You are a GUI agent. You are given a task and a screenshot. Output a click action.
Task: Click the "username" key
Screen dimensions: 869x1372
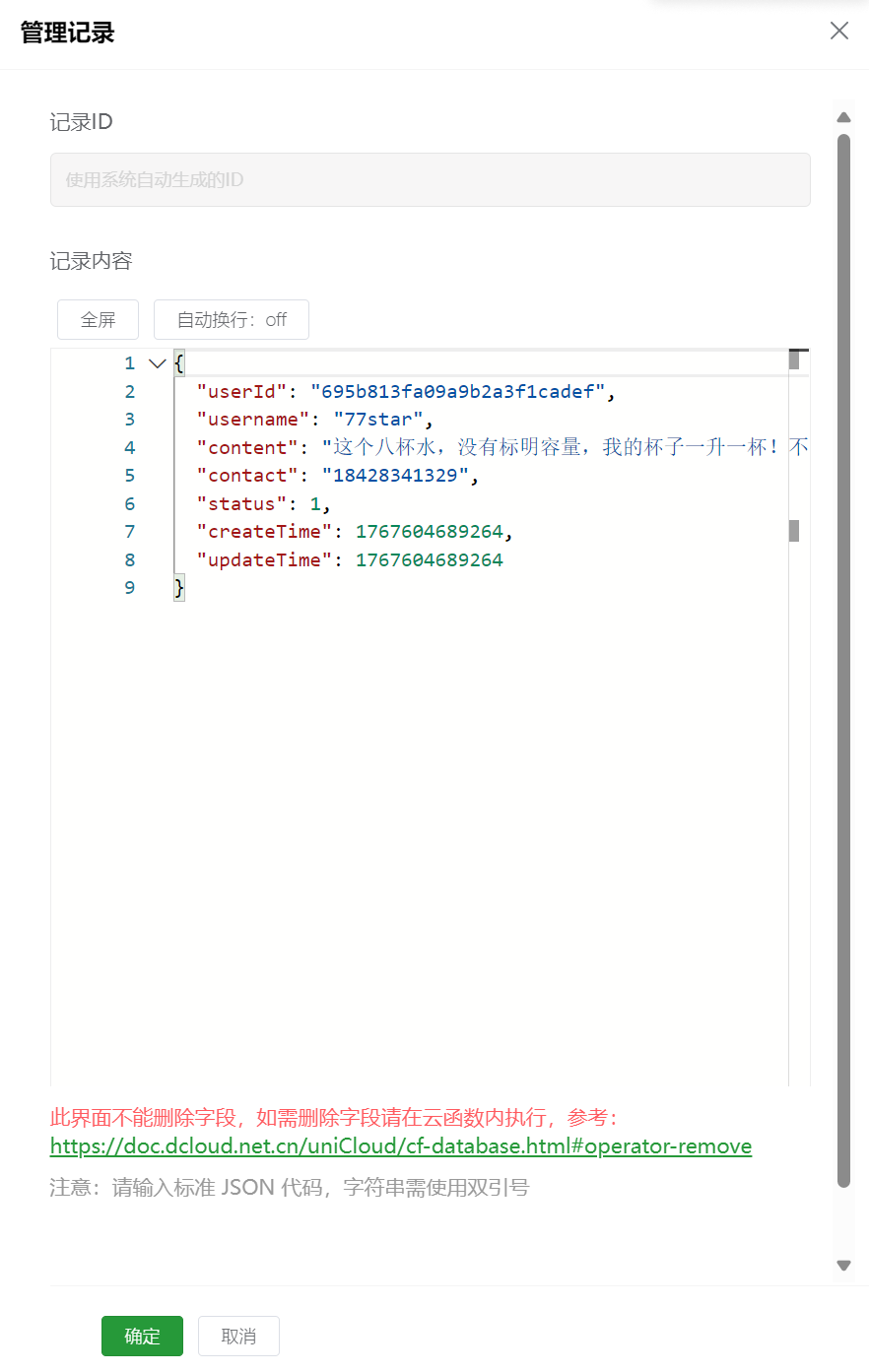[253, 419]
